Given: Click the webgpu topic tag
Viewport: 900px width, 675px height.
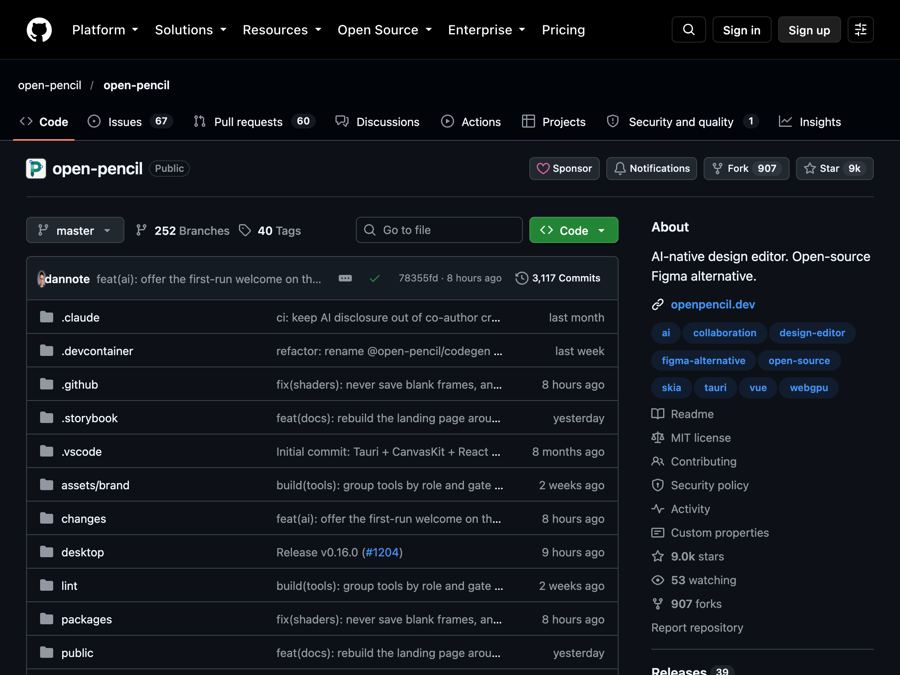Looking at the screenshot, I should pos(809,387).
